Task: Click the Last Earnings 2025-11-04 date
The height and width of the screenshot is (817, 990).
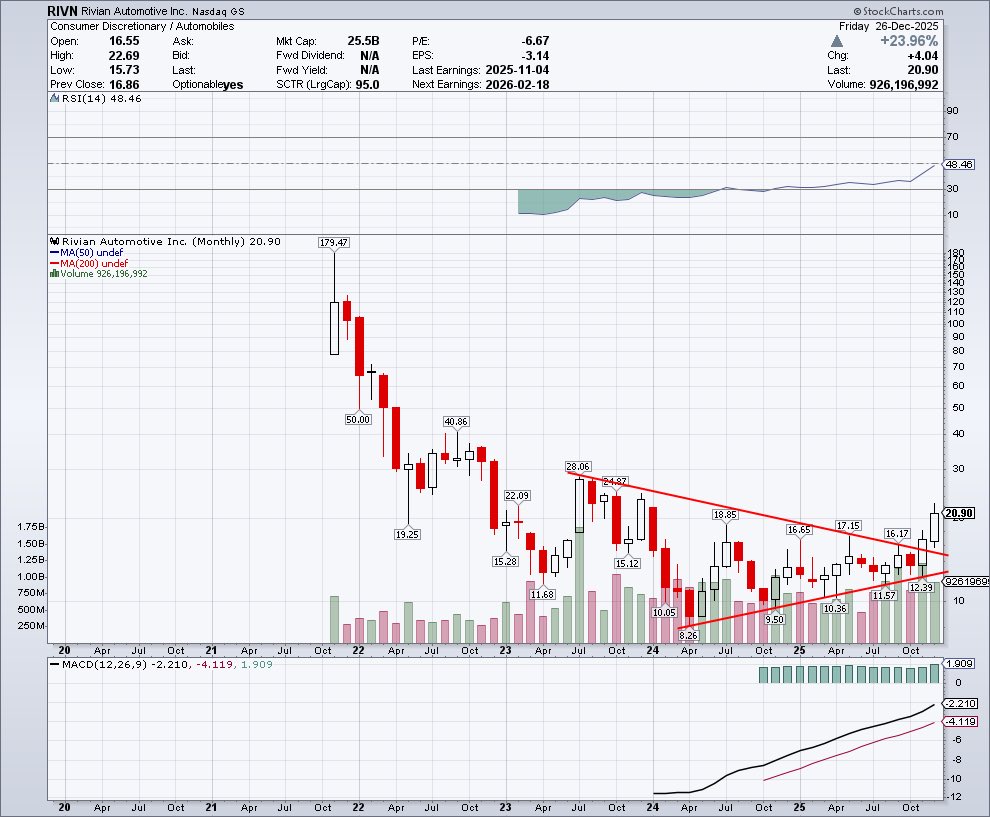Action: [517, 70]
